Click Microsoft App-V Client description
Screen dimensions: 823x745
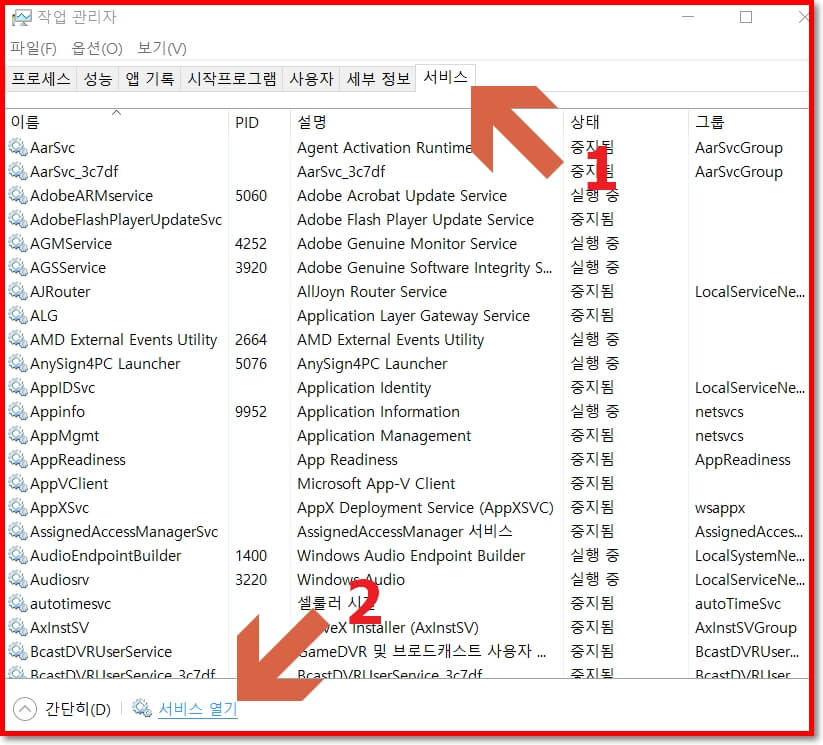click(x=376, y=484)
